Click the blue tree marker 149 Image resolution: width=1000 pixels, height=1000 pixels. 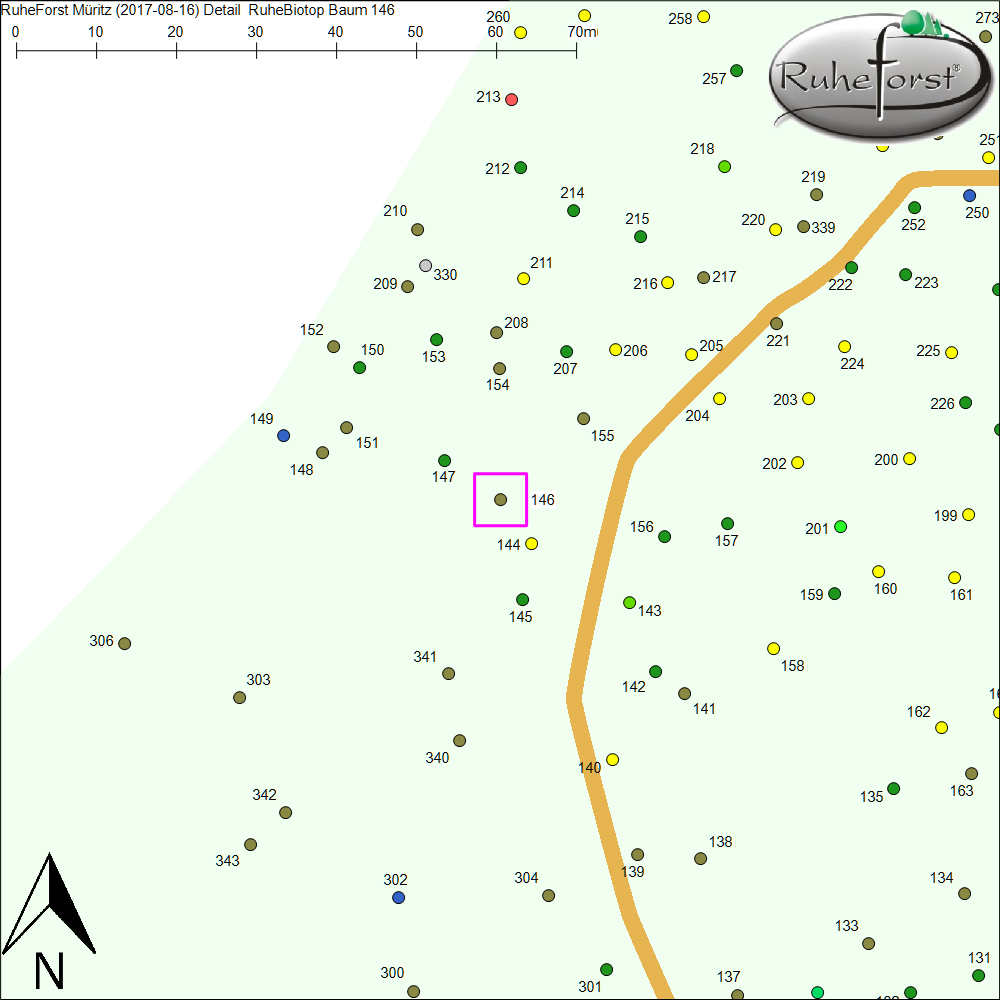pyautogui.click(x=284, y=436)
